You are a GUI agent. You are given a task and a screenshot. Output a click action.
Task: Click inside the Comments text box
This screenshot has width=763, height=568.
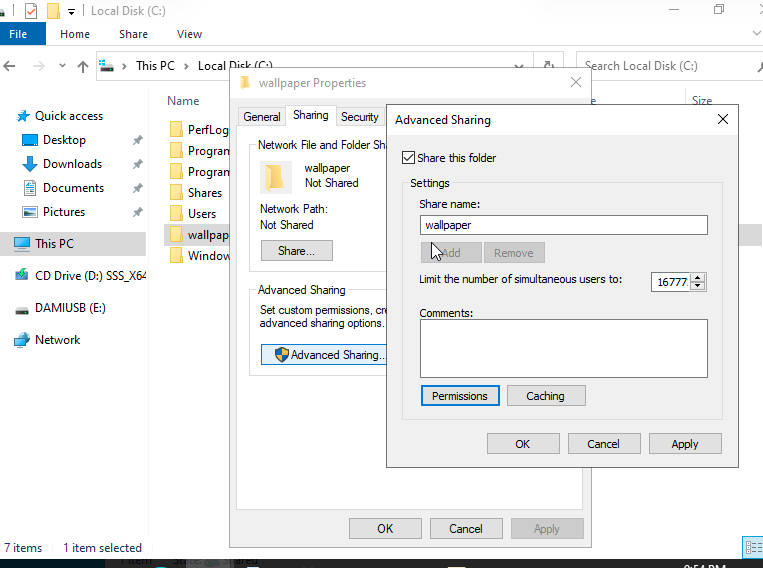coord(563,348)
